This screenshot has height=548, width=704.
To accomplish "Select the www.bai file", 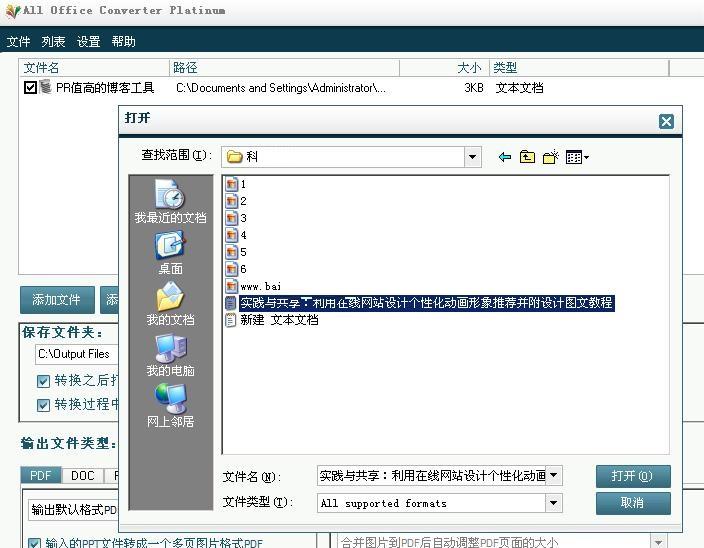I will (x=253, y=286).
